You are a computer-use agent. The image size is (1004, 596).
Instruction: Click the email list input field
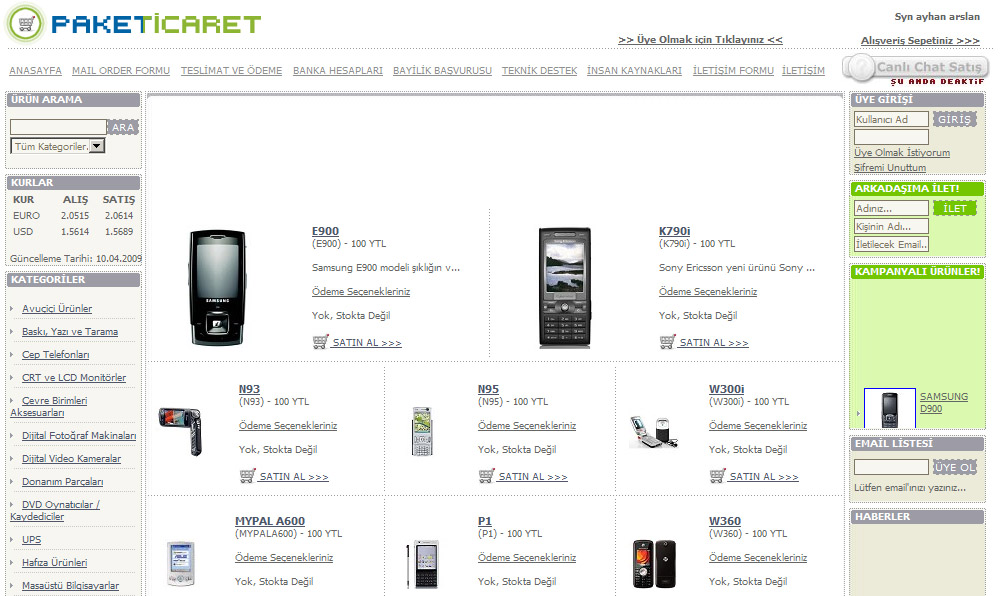click(891, 467)
